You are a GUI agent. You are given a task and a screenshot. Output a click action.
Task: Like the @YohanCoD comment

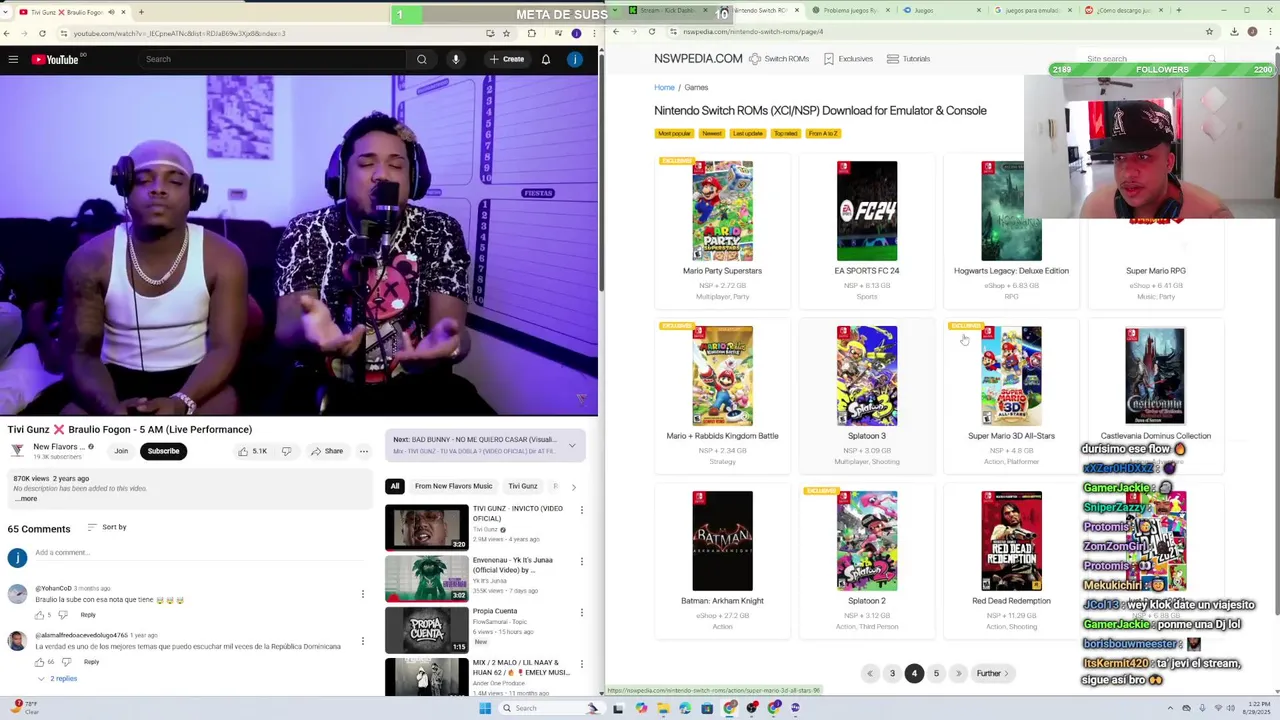click(40, 615)
